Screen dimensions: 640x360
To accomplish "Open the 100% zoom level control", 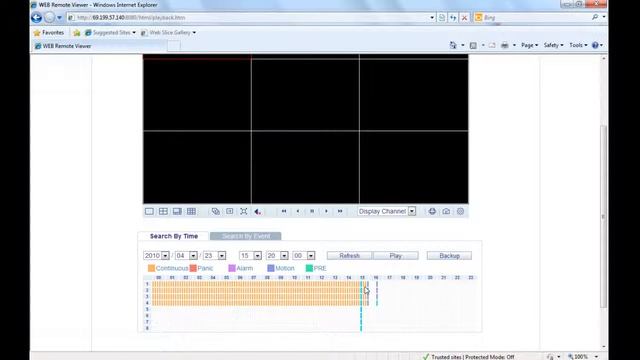I will pos(583,356).
